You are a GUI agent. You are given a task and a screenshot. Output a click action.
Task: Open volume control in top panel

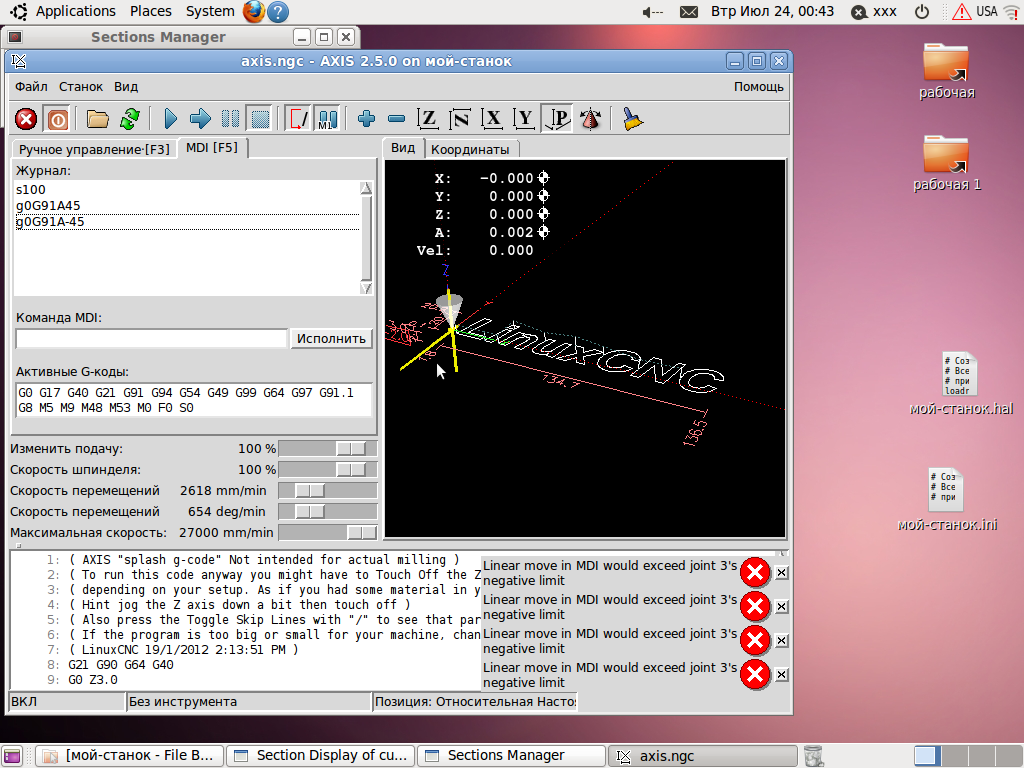coord(652,12)
